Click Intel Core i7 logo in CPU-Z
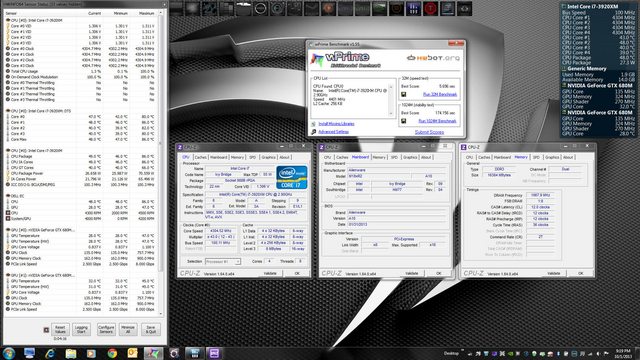The height and width of the screenshot is (360, 640). [x=292, y=177]
